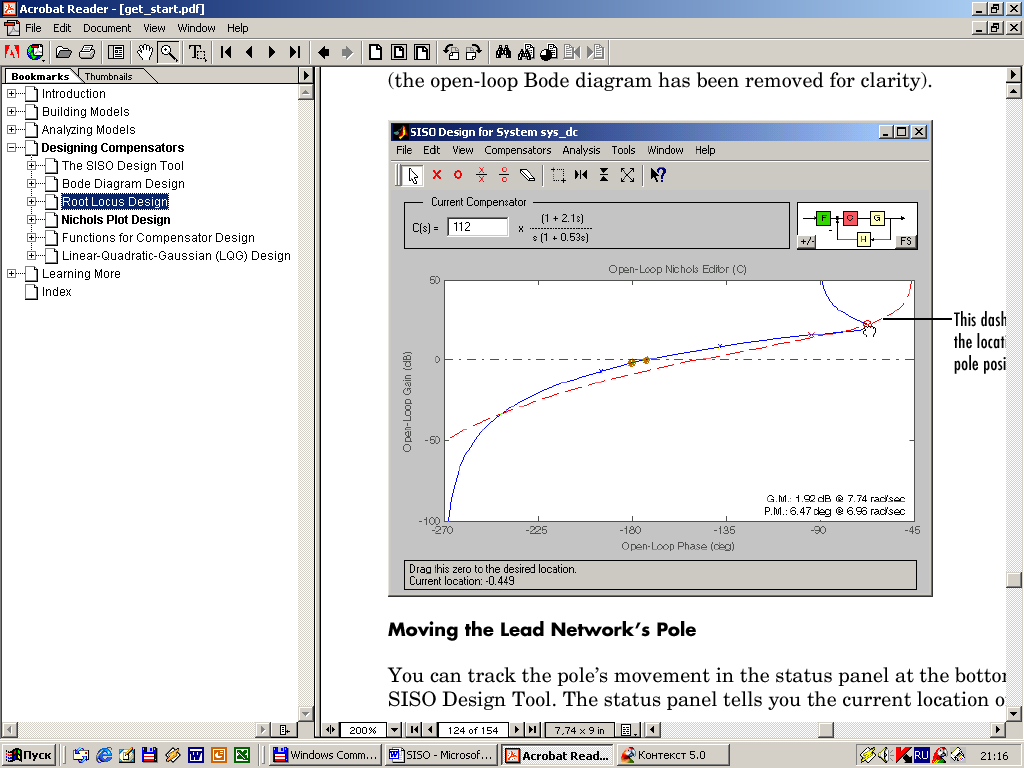Switch to SISO - Microsoft Word taskbar button
This screenshot has height=768, width=1024.
point(441,755)
